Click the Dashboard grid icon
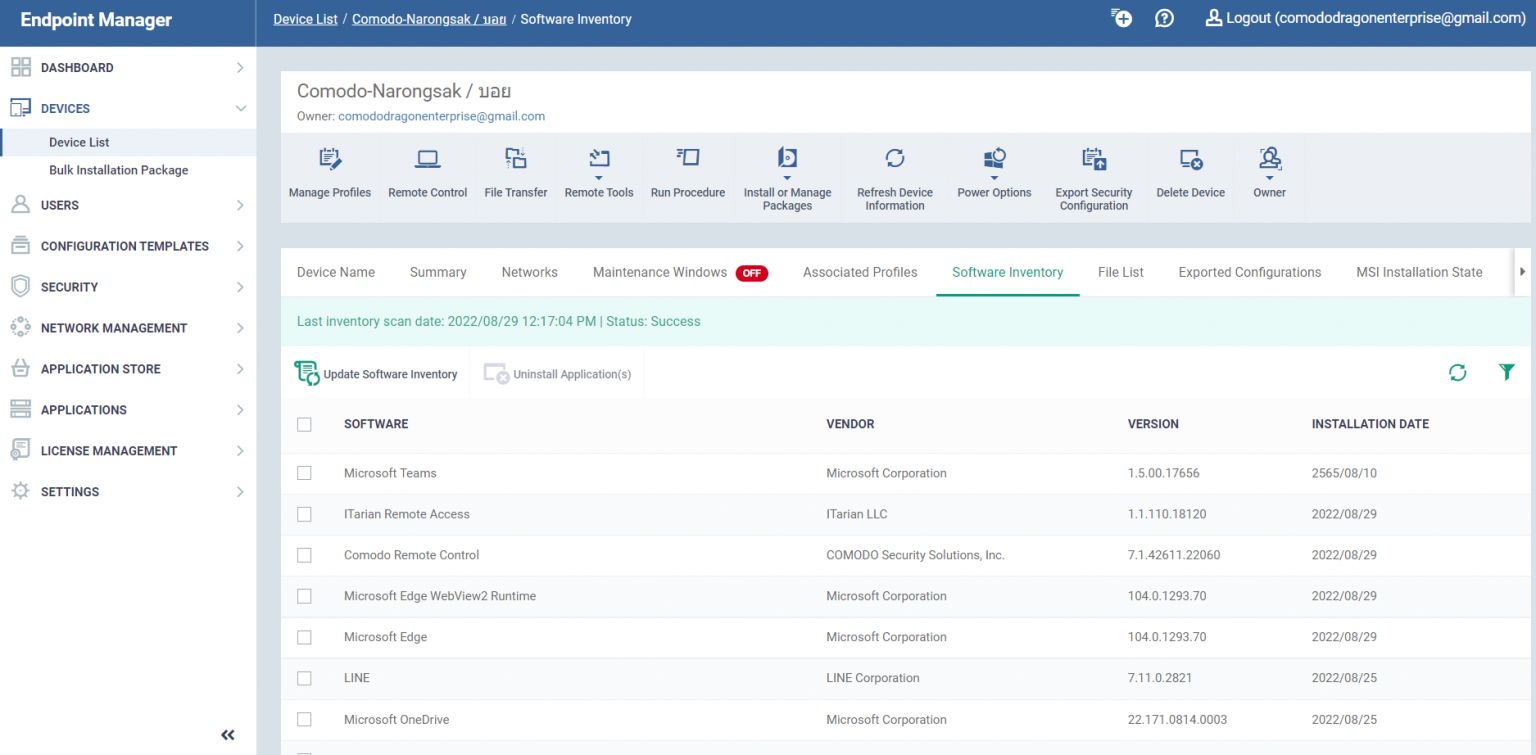Viewport: 1536px width, 755px height. [x=21, y=67]
